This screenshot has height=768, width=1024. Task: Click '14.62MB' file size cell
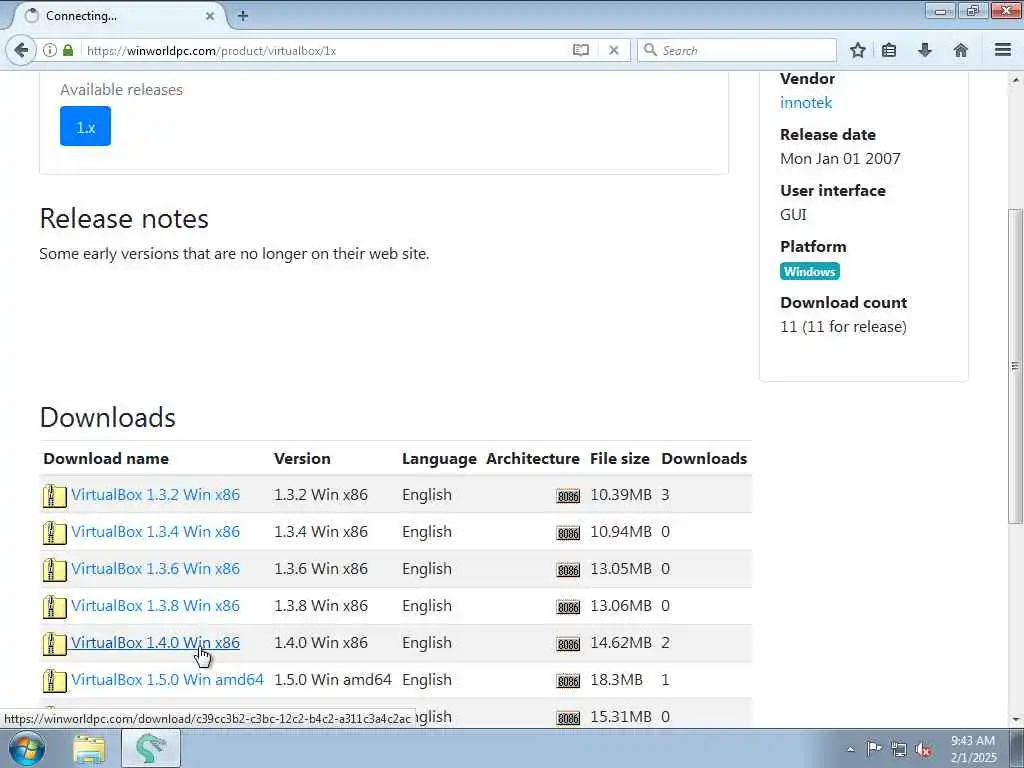click(620, 643)
